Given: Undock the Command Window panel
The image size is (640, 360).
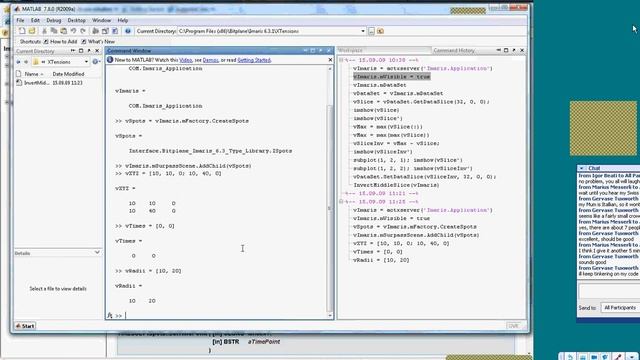Looking at the screenshot, I should pos(321,51).
